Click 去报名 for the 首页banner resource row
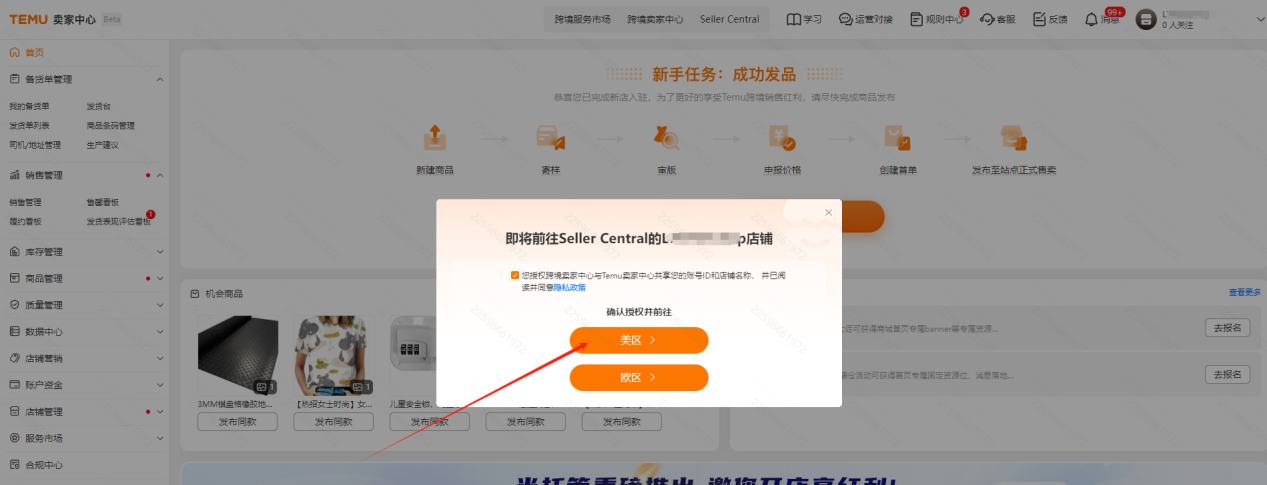1267x485 pixels. pyautogui.click(x=1227, y=327)
